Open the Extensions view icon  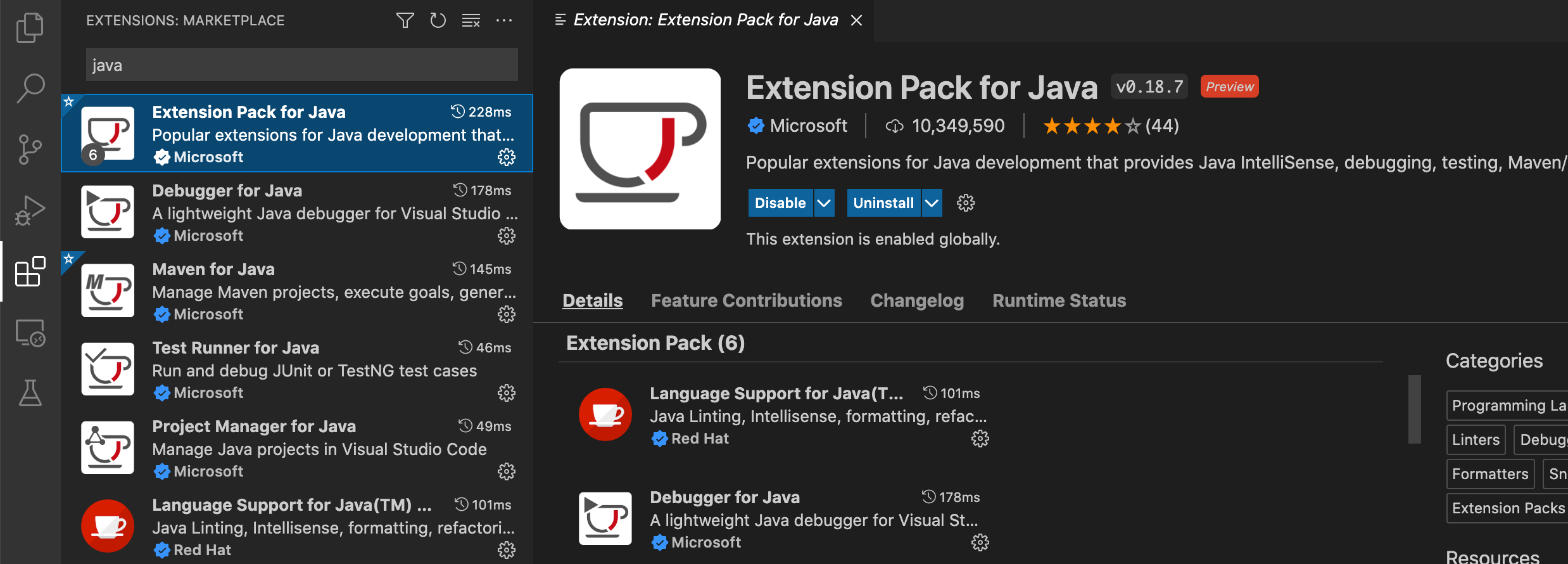[30, 271]
